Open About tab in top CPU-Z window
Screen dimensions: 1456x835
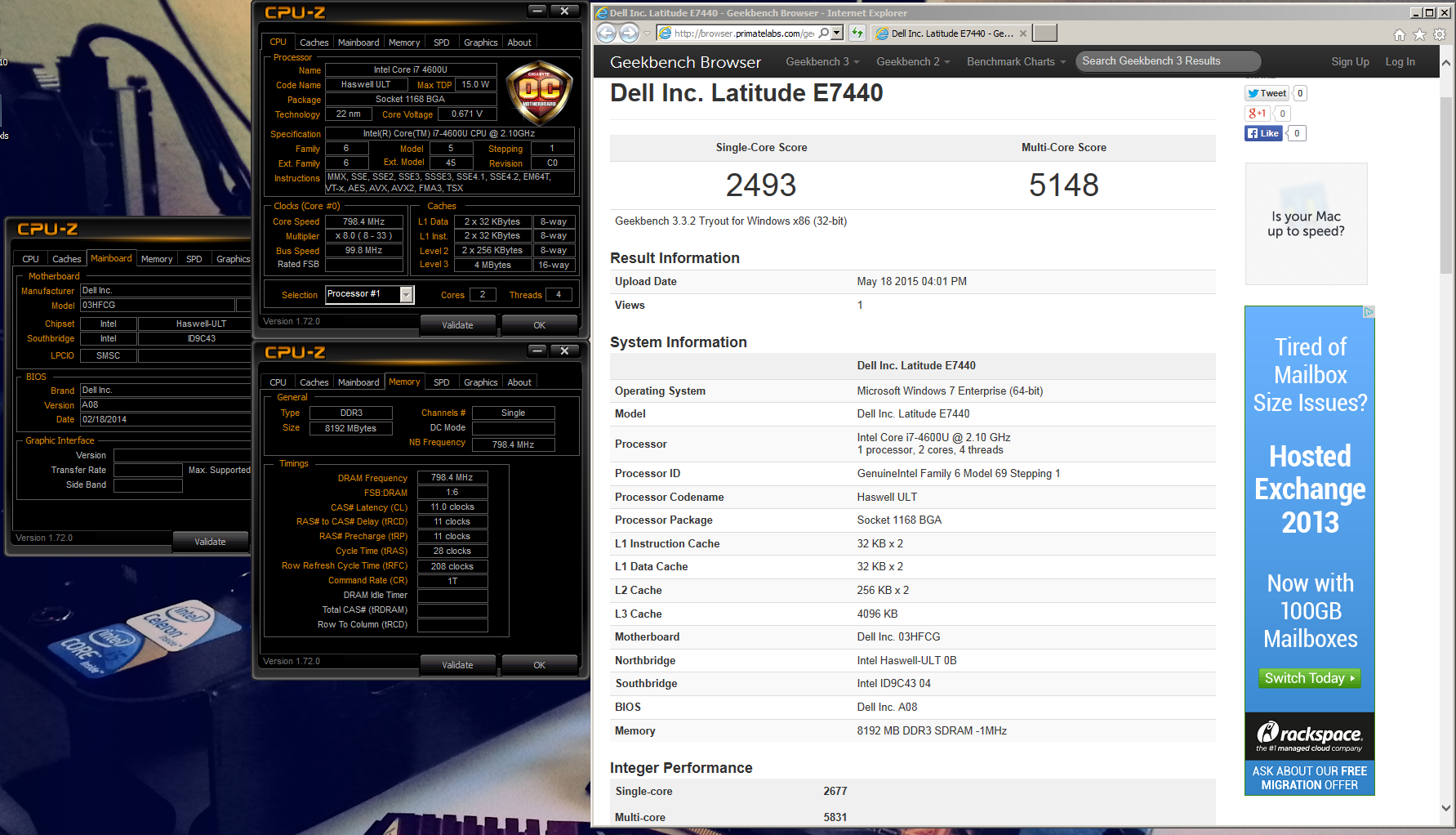coord(519,42)
